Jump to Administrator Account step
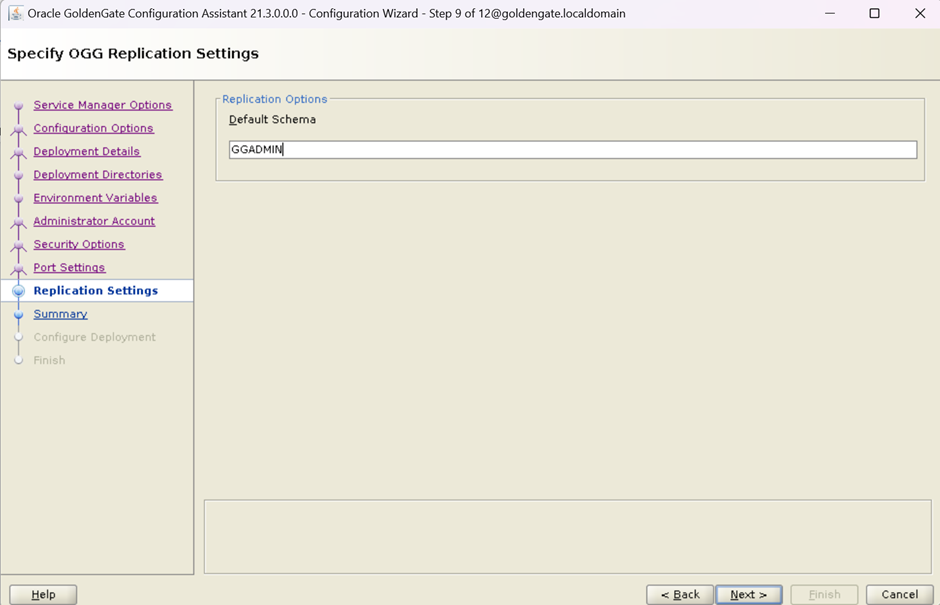Viewport: 940px width, 605px height. 94,221
